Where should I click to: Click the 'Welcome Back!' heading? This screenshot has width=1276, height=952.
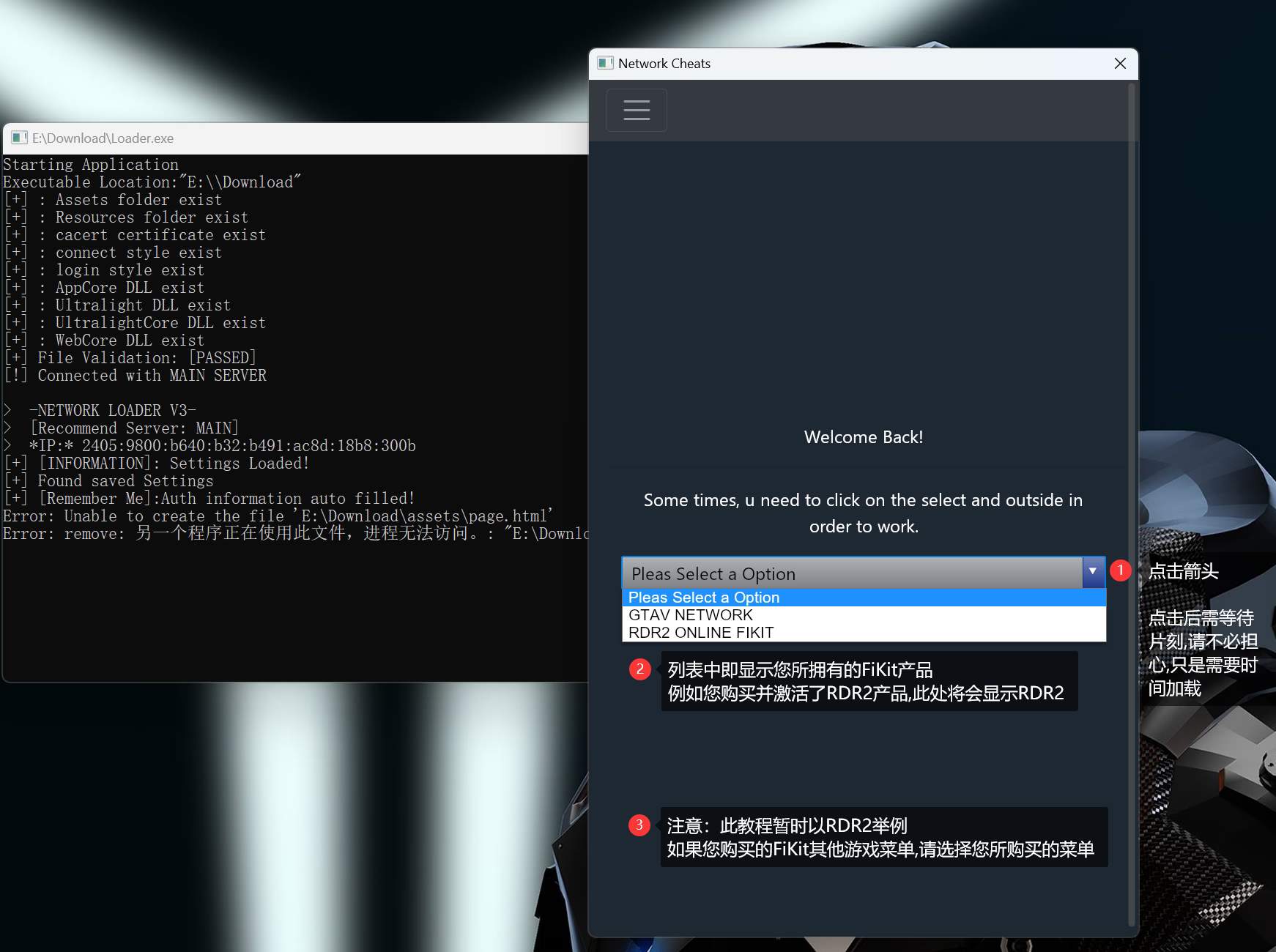863,437
